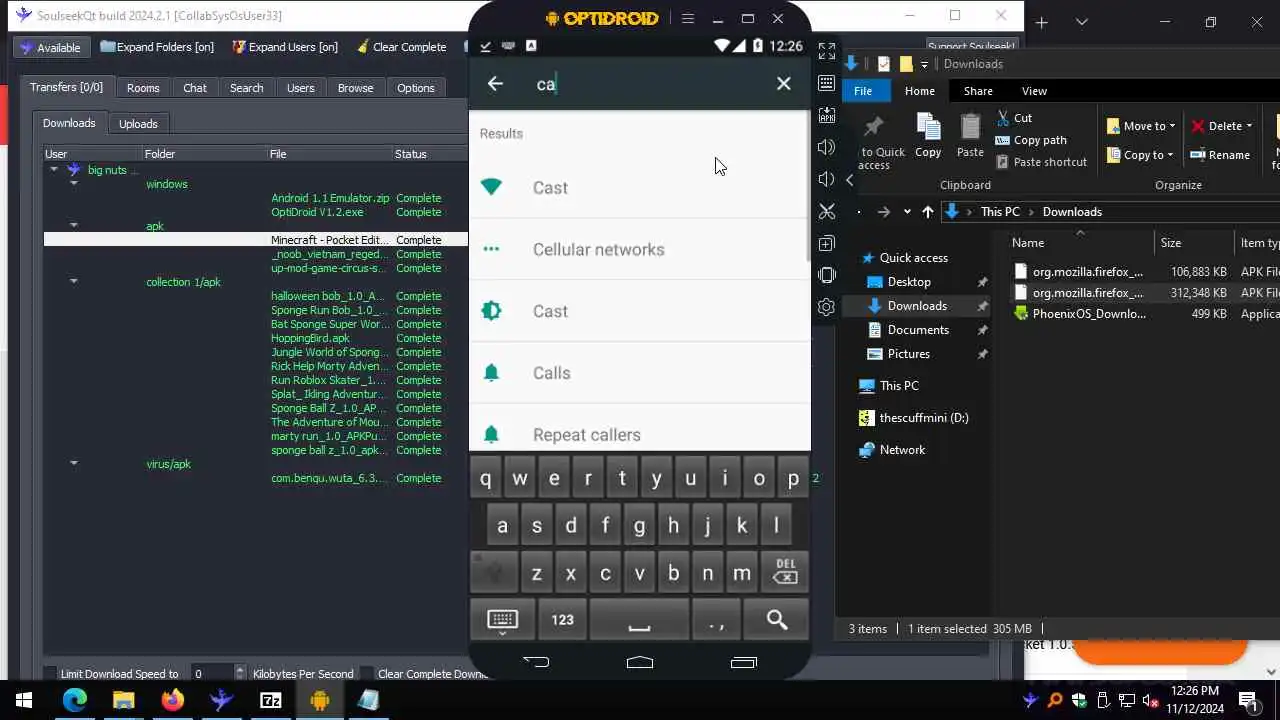Viewport: 1280px width, 720px height.
Task: Open the Cast result with gear icon
Action: (640, 311)
